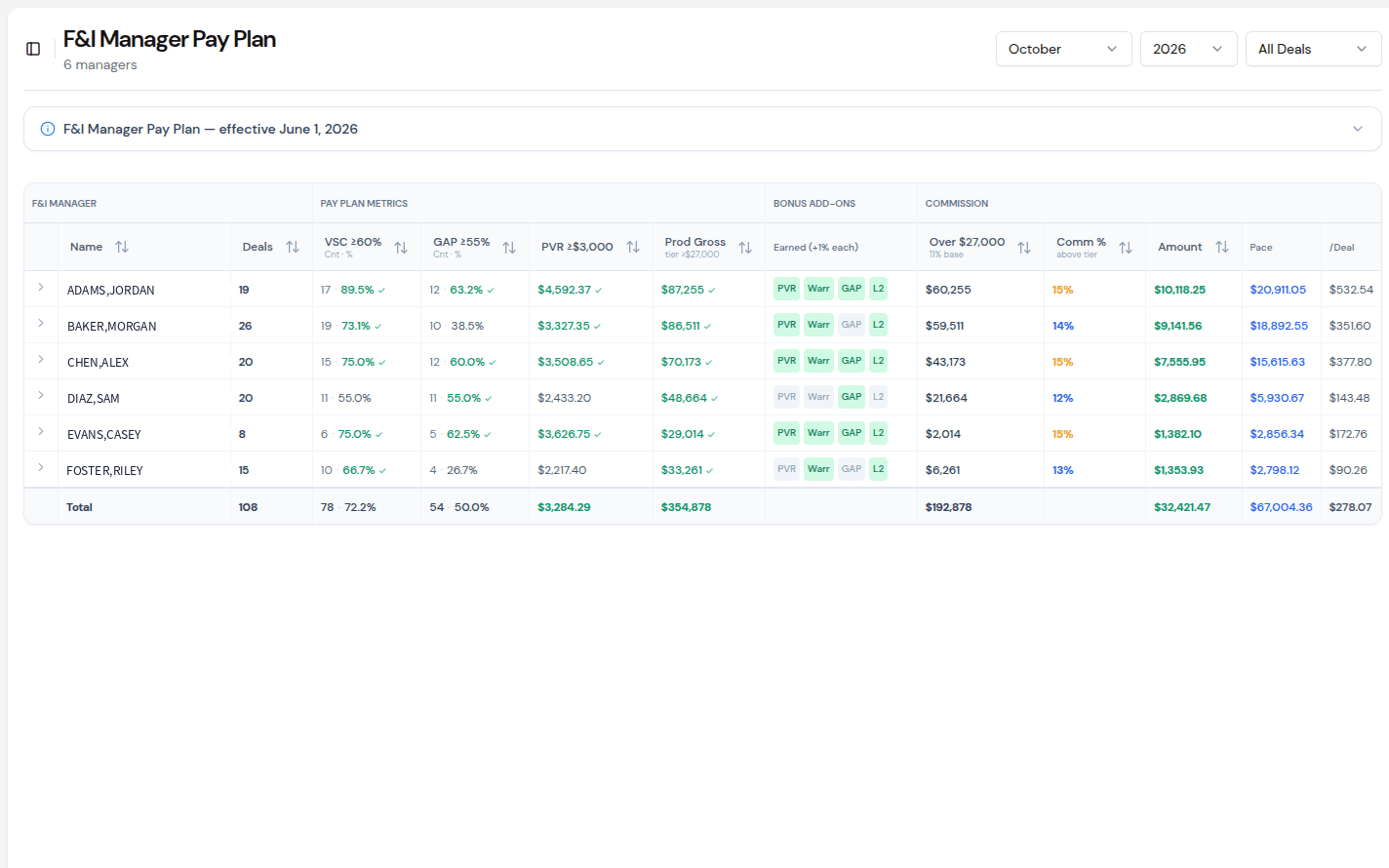This screenshot has height=868, width=1389.
Task: Click L2 badge in ADAMS,JORDAN row
Action: click(x=878, y=289)
